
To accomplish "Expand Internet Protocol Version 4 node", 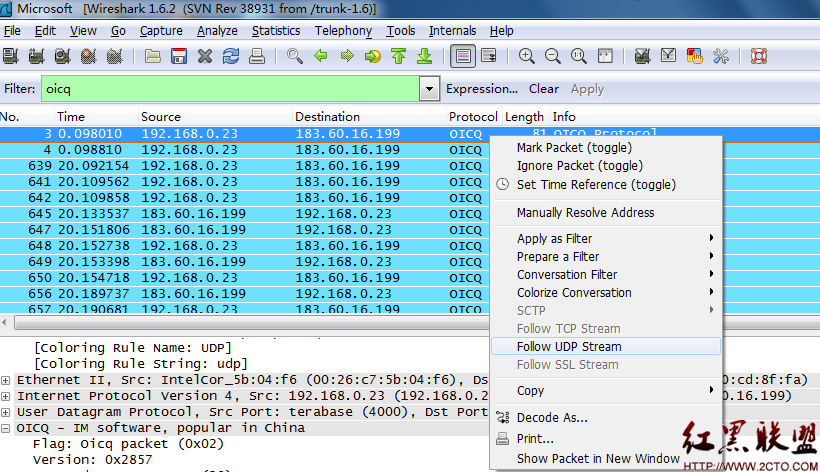I will click(x=6, y=396).
